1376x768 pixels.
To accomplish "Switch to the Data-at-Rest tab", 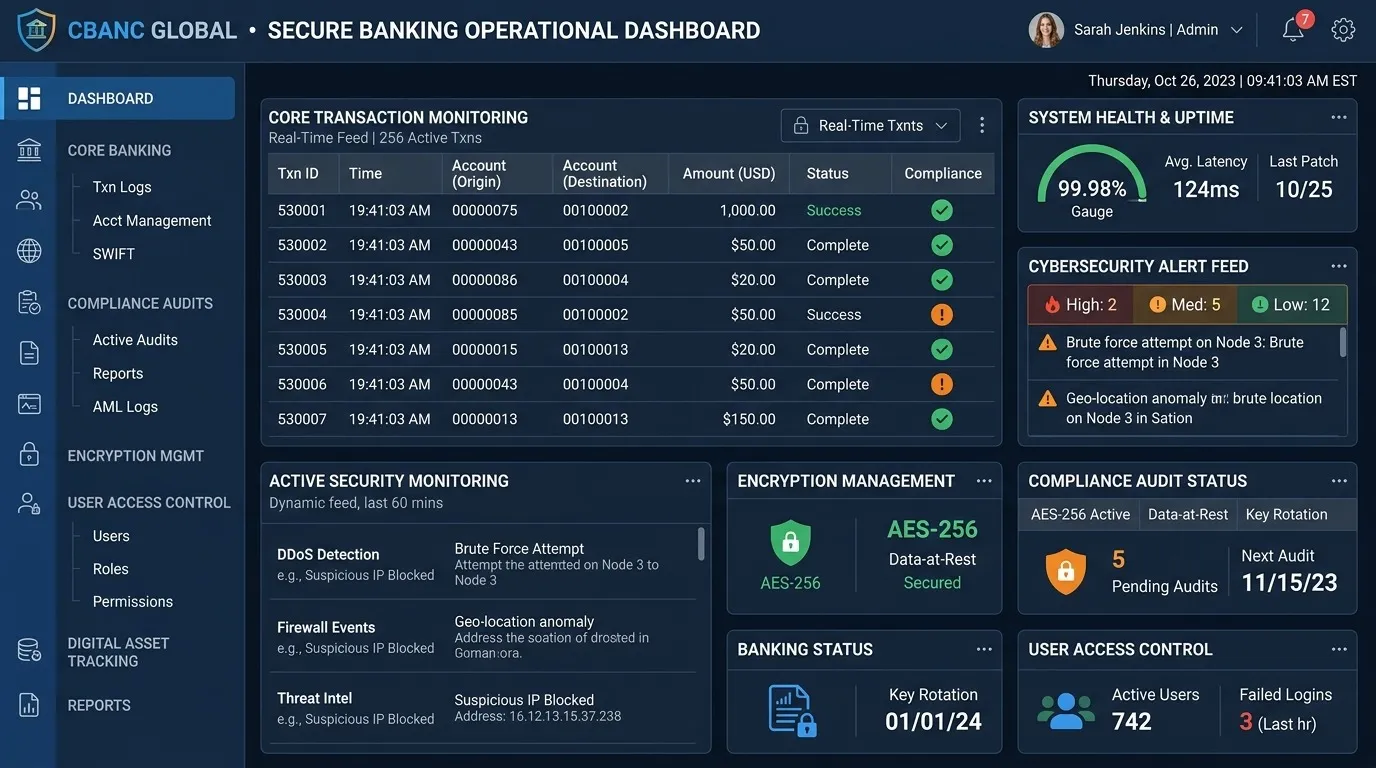I will pyautogui.click(x=1188, y=514).
